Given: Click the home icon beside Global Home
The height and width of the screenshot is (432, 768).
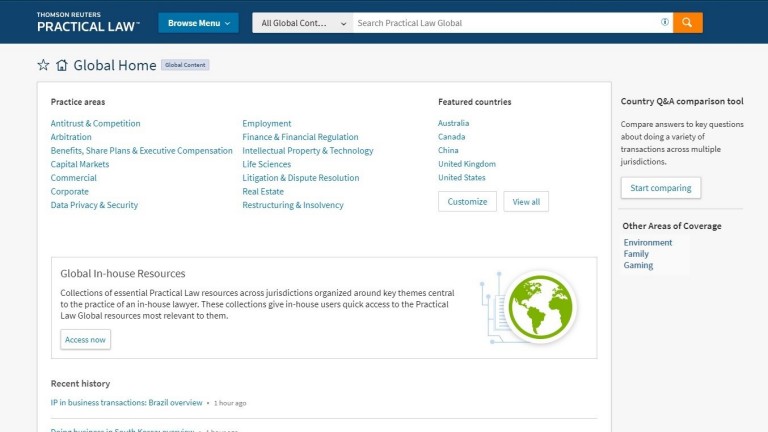Looking at the screenshot, I should [62, 65].
